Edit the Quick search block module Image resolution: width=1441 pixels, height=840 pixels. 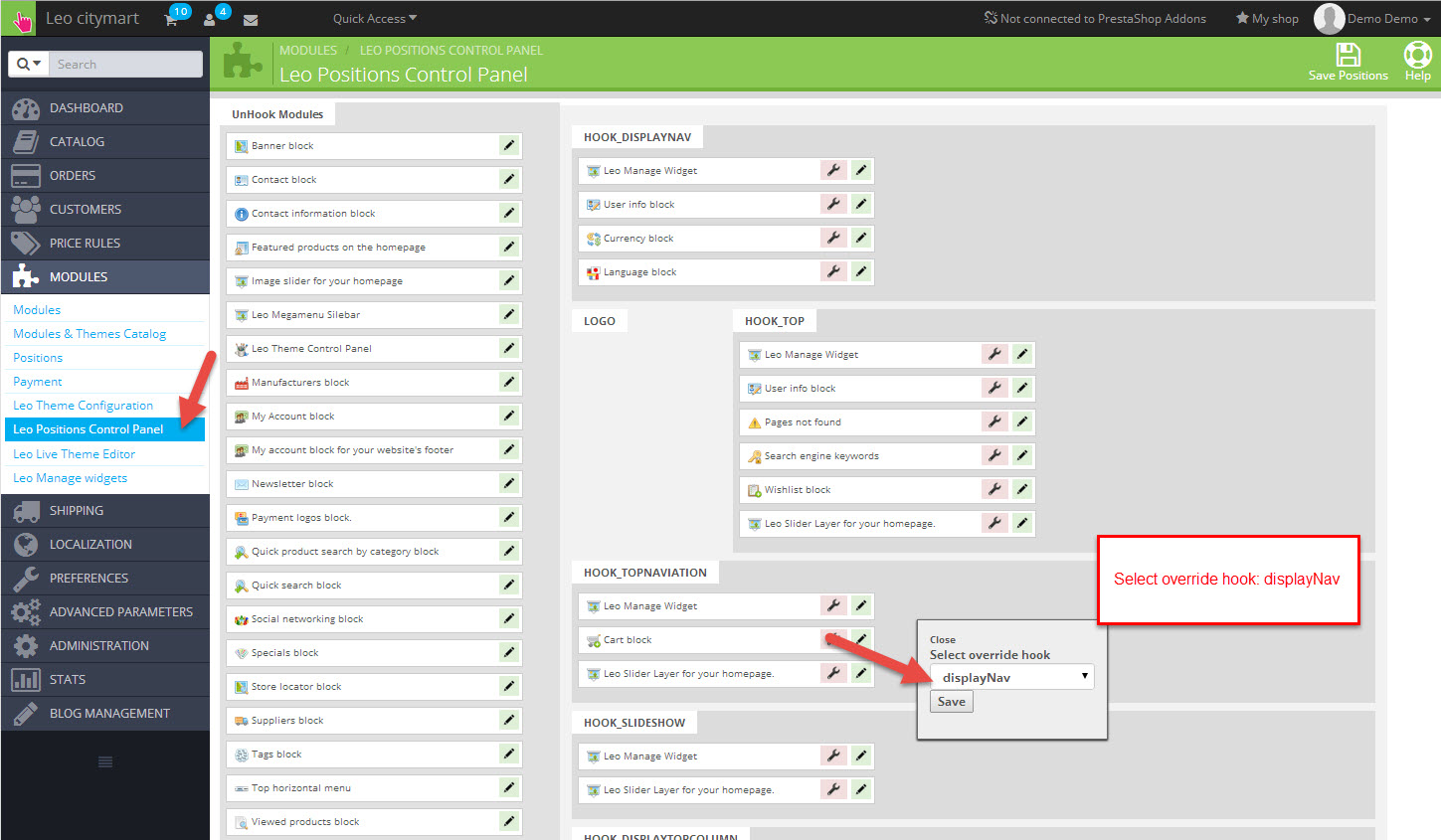click(509, 586)
